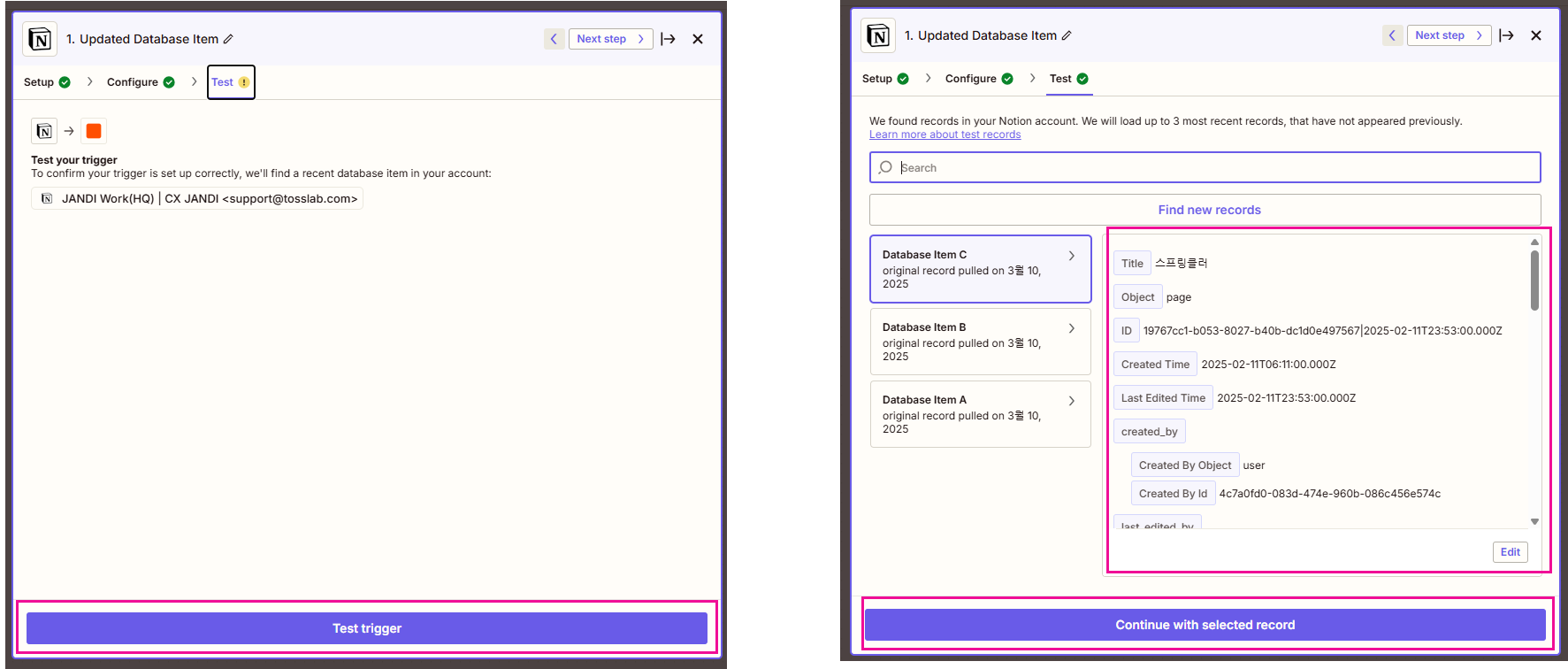This screenshot has width=1568, height=669.
Task: Click the magnifier icon in the Search box
Action: coord(885,167)
